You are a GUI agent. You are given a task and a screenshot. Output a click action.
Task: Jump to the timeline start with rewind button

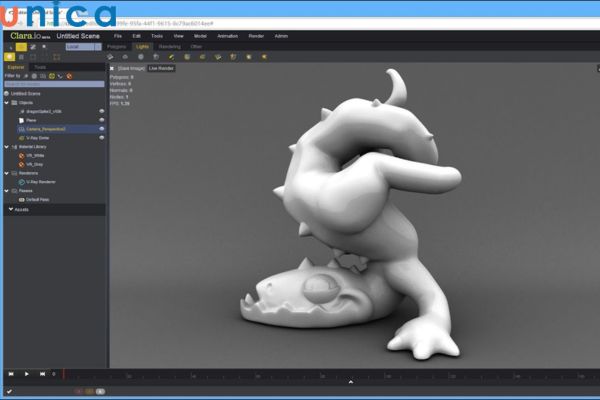pos(11,373)
